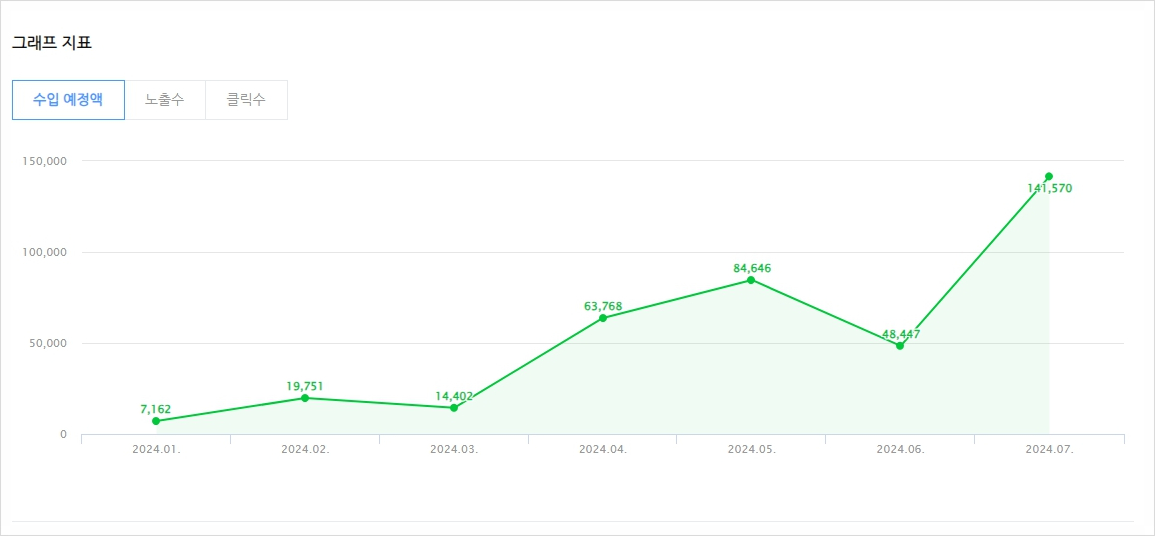Open the 클릭수 tab
This screenshot has width=1155, height=536.
pos(246,100)
